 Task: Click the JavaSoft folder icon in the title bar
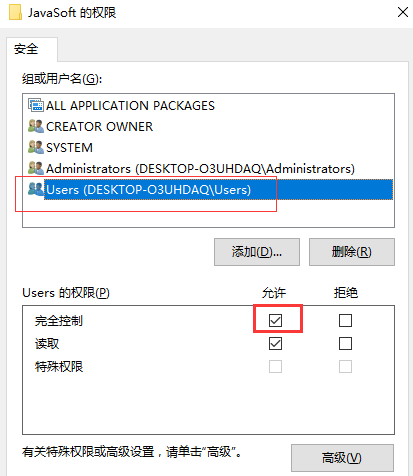(x=15, y=12)
